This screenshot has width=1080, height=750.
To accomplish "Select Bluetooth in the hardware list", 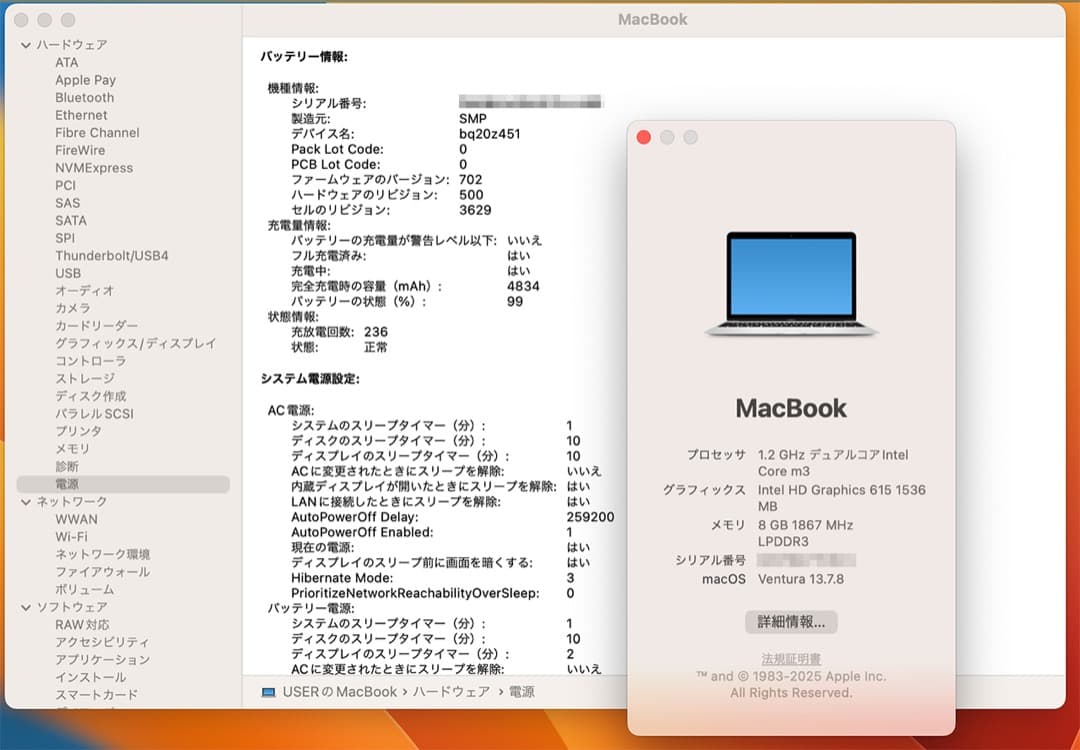I will (83, 97).
